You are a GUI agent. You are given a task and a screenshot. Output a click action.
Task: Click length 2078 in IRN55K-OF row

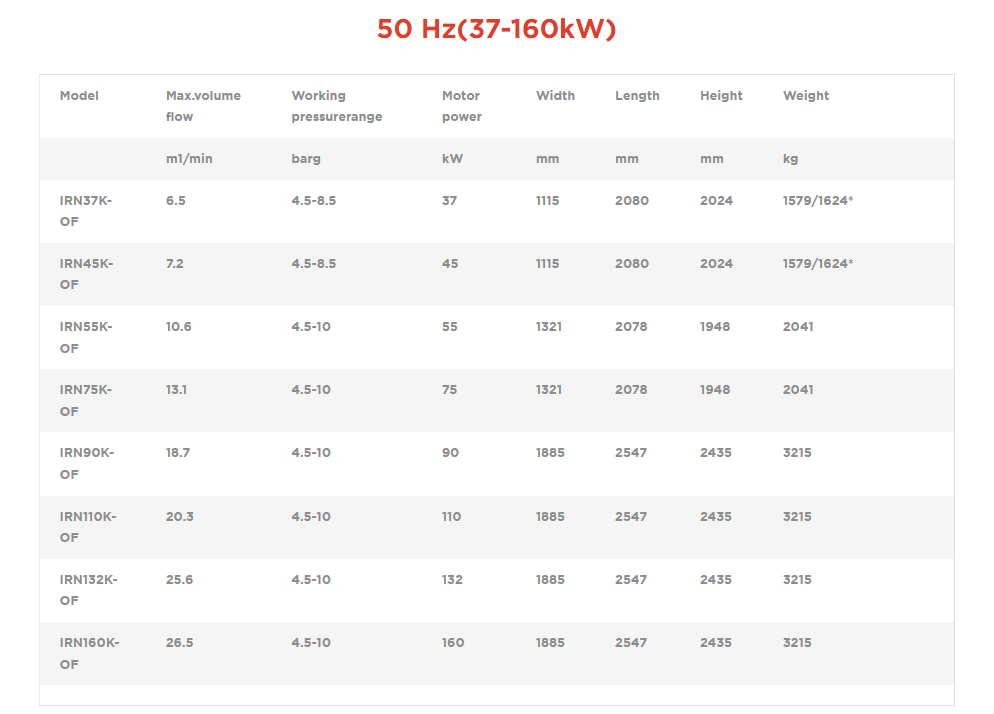[x=631, y=327]
